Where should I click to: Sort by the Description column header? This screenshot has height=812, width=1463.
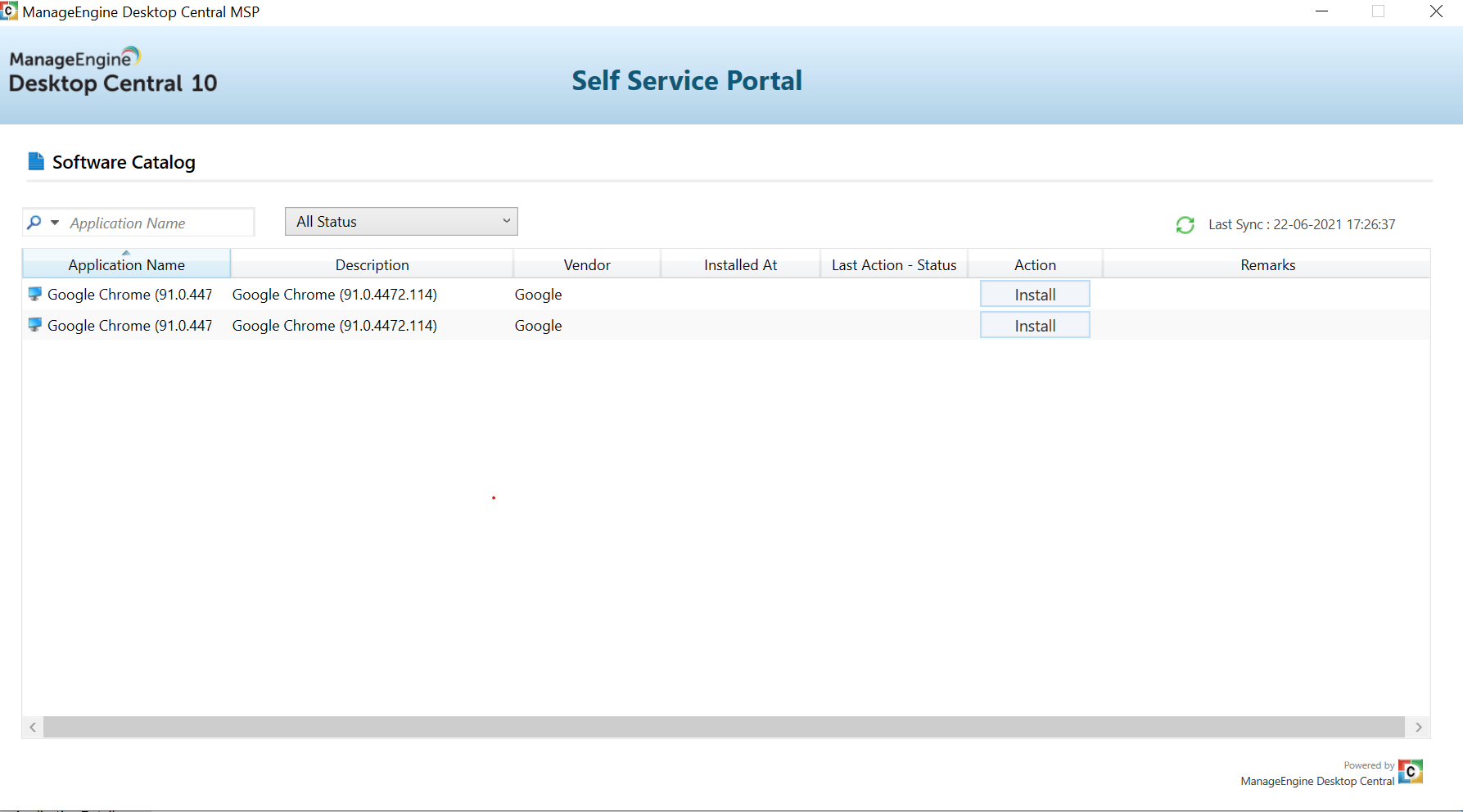(372, 264)
